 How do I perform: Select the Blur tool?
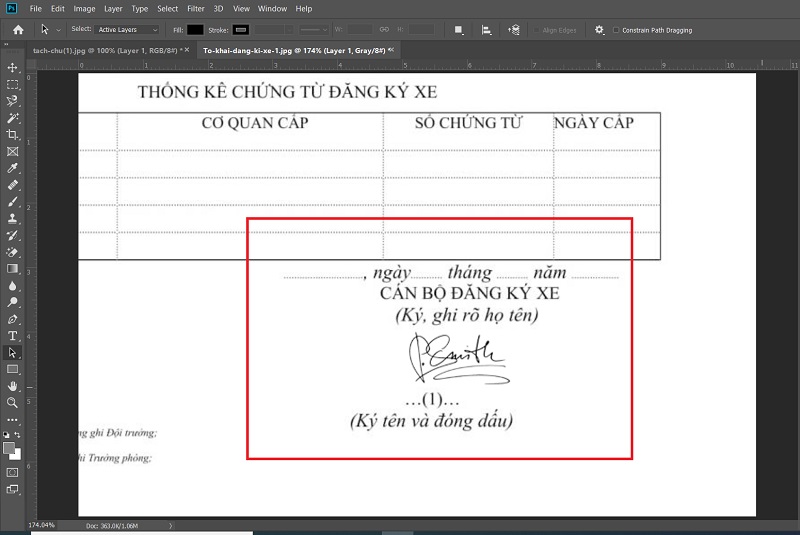pyautogui.click(x=12, y=286)
